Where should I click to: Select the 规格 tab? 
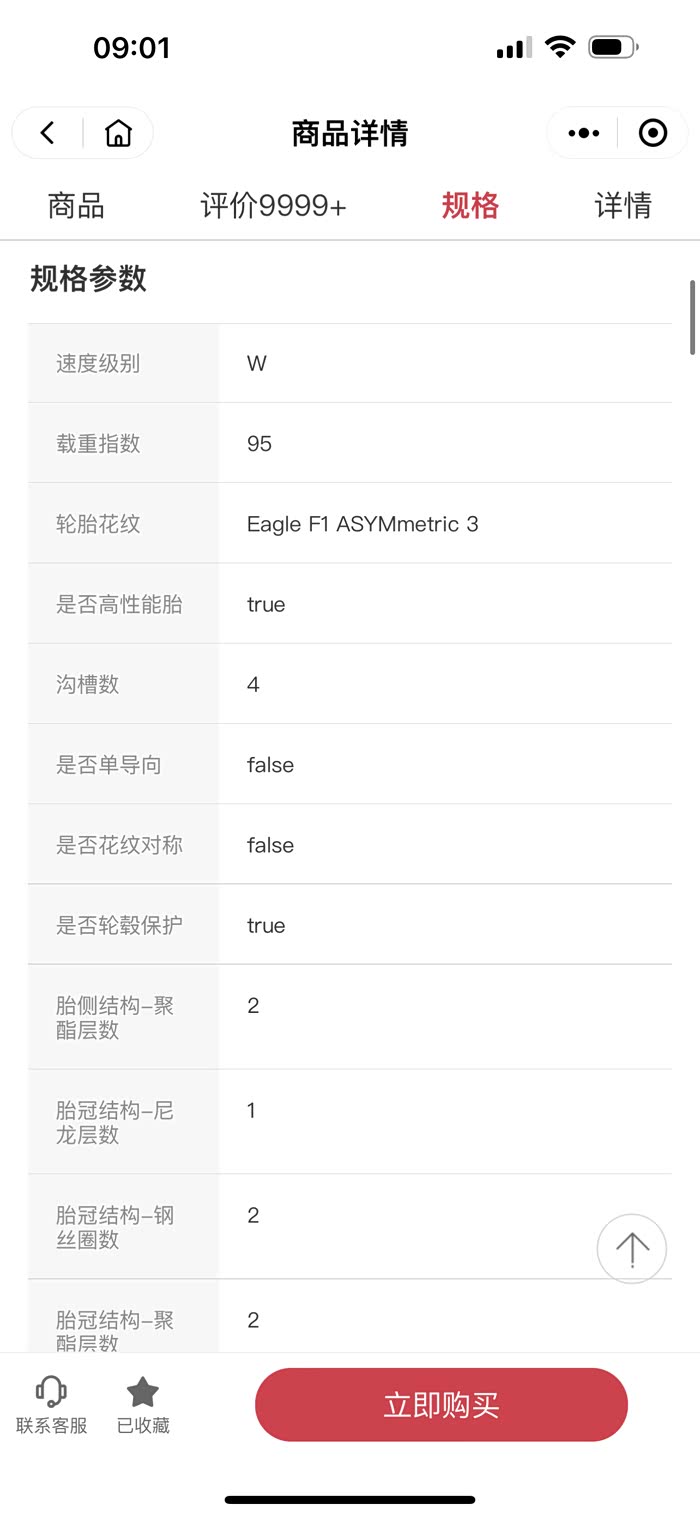[x=470, y=206]
